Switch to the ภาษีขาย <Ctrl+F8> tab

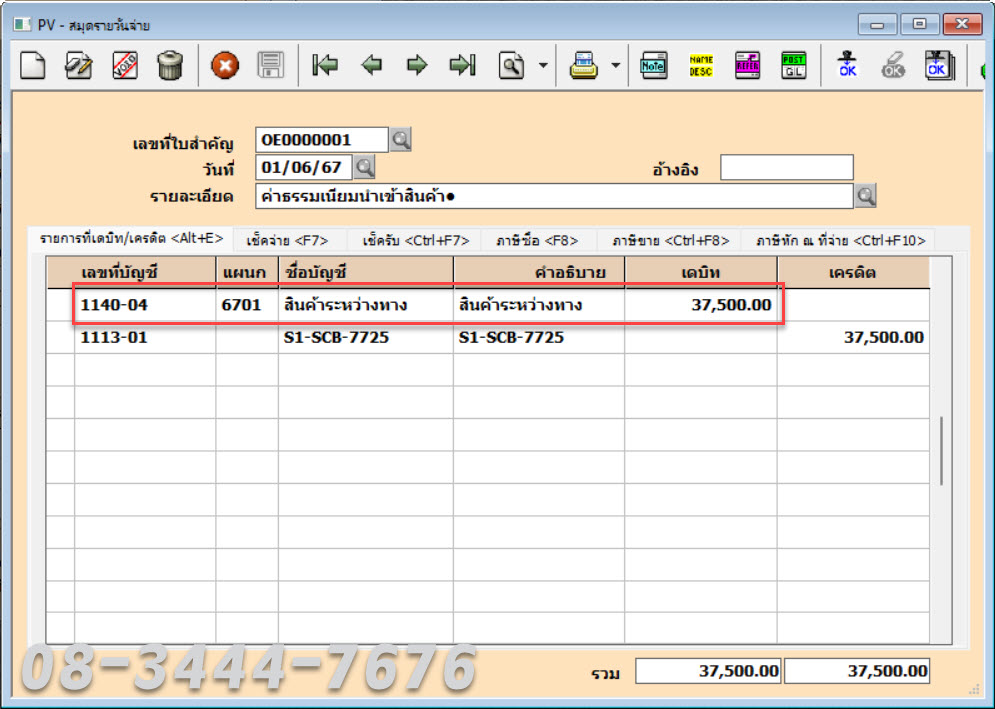(671, 241)
